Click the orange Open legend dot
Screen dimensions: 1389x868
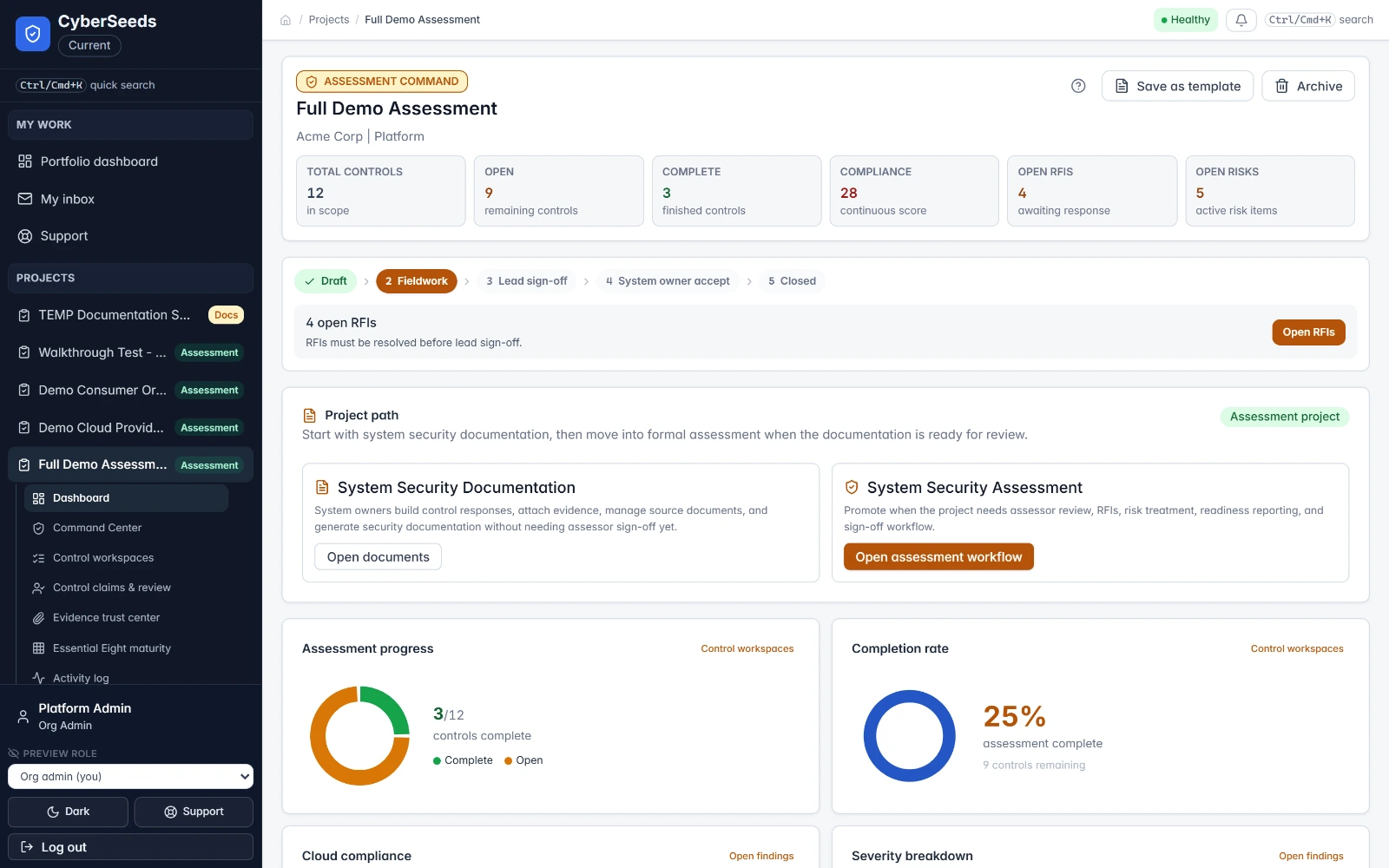click(x=508, y=761)
